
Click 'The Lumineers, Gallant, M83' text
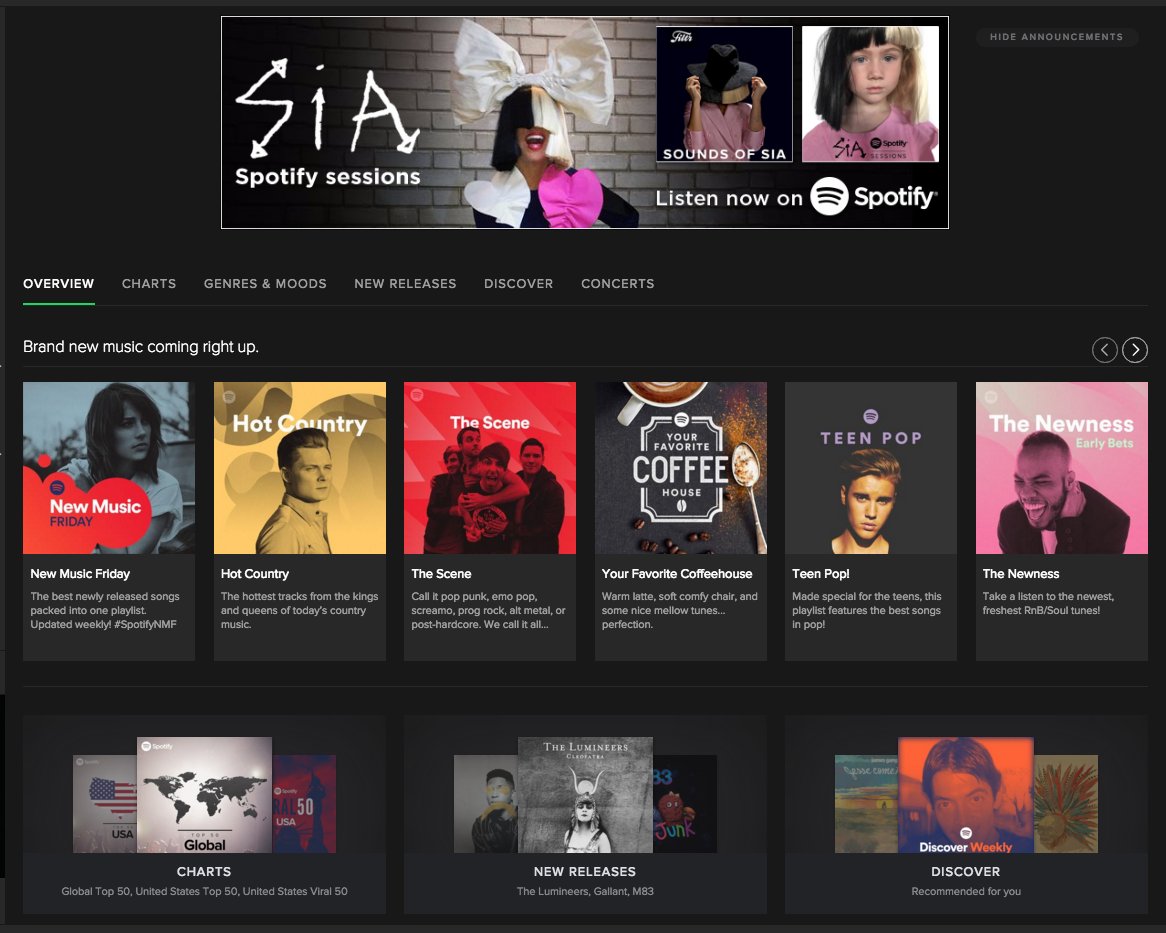pos(585,891)
